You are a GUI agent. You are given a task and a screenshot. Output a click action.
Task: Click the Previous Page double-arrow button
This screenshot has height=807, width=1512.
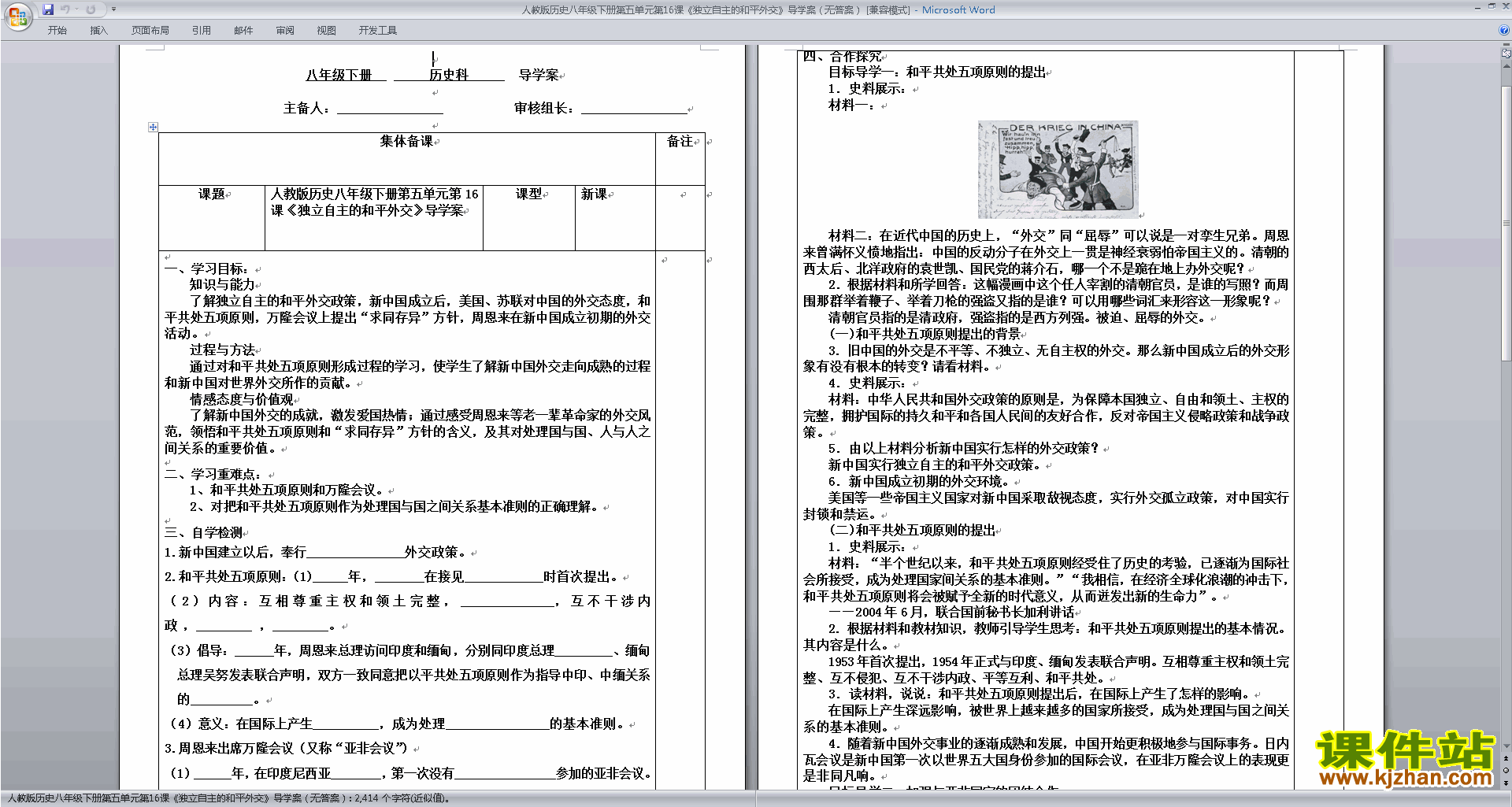[1506, 758]
